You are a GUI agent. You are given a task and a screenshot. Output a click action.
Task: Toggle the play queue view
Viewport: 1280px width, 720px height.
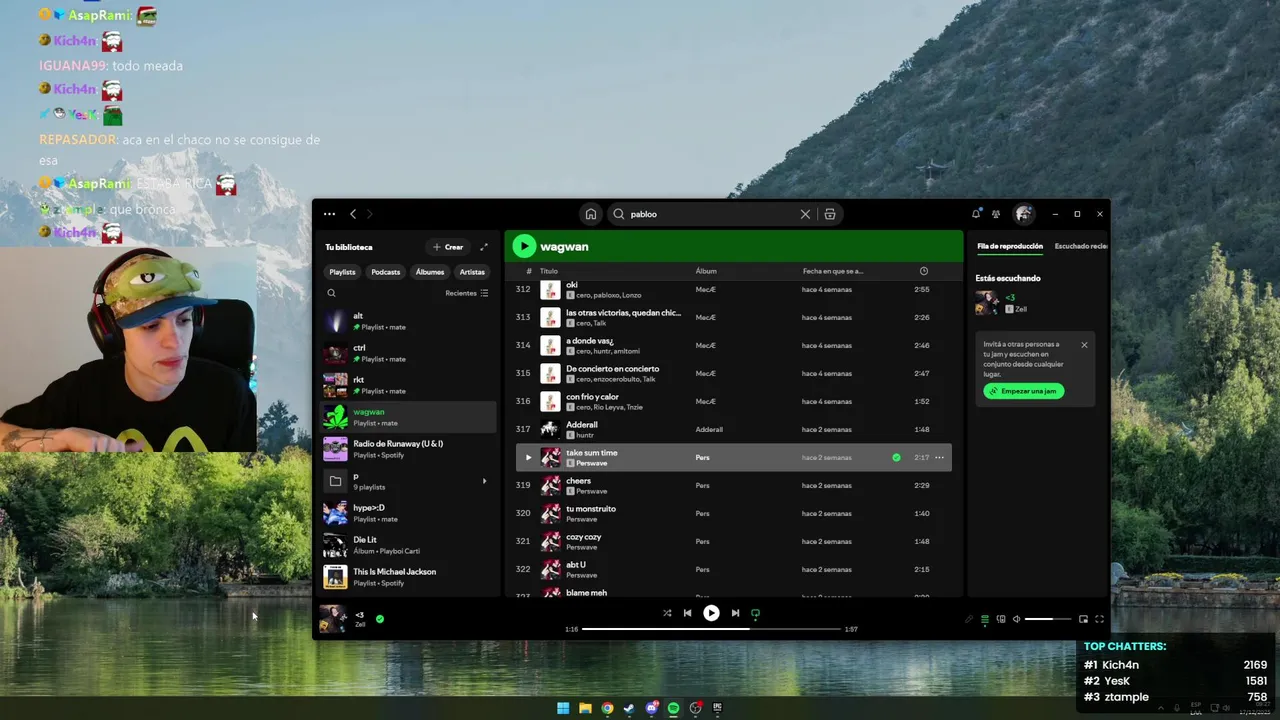(x=985, y=619)
